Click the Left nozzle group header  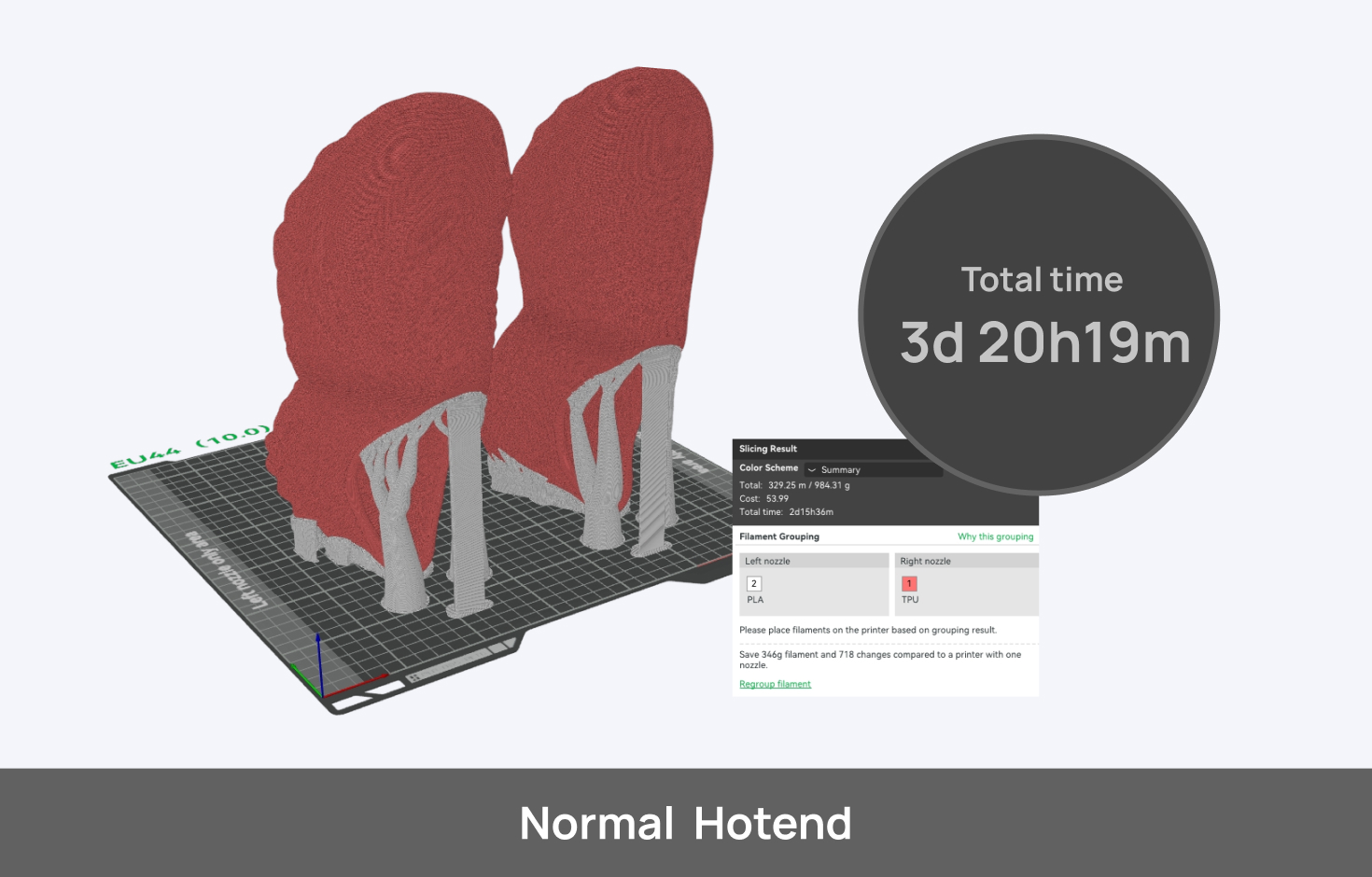[813, 561]
